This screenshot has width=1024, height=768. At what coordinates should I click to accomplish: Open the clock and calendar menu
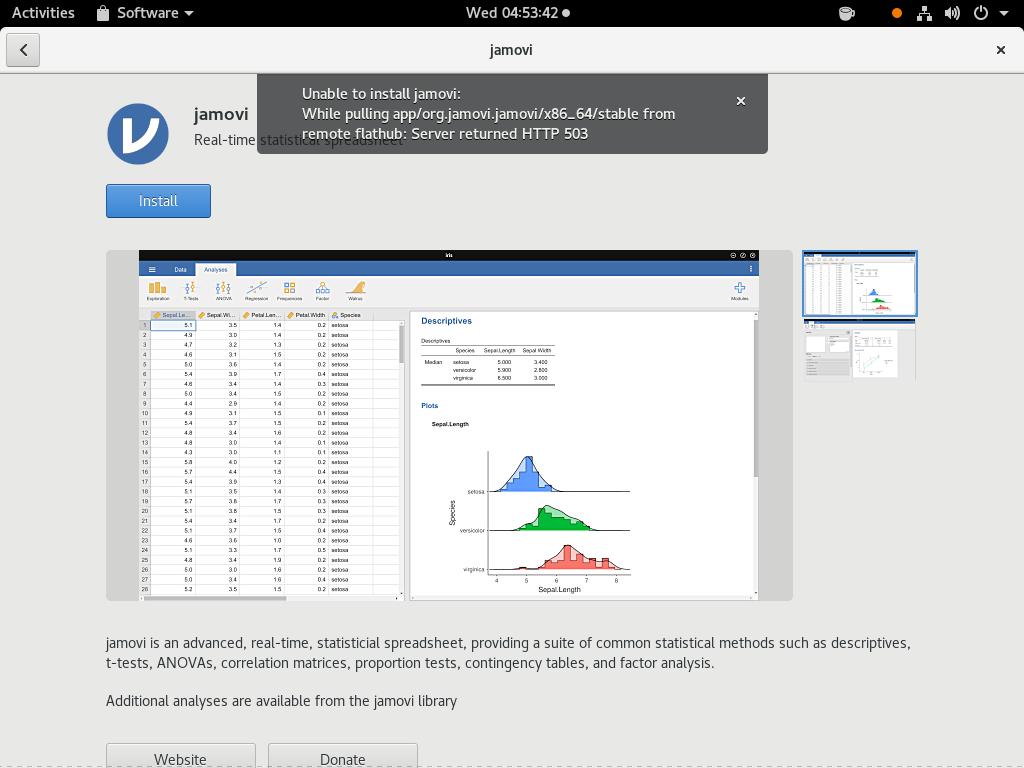(x=517, y=13)
